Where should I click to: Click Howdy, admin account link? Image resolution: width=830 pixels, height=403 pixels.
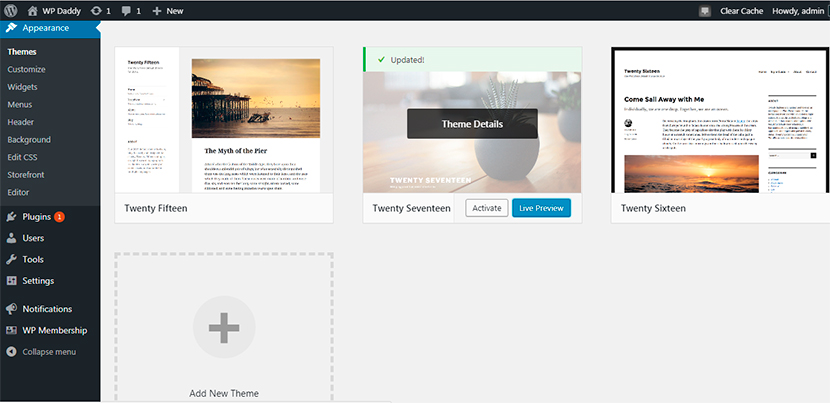click(x=798, y=11)
